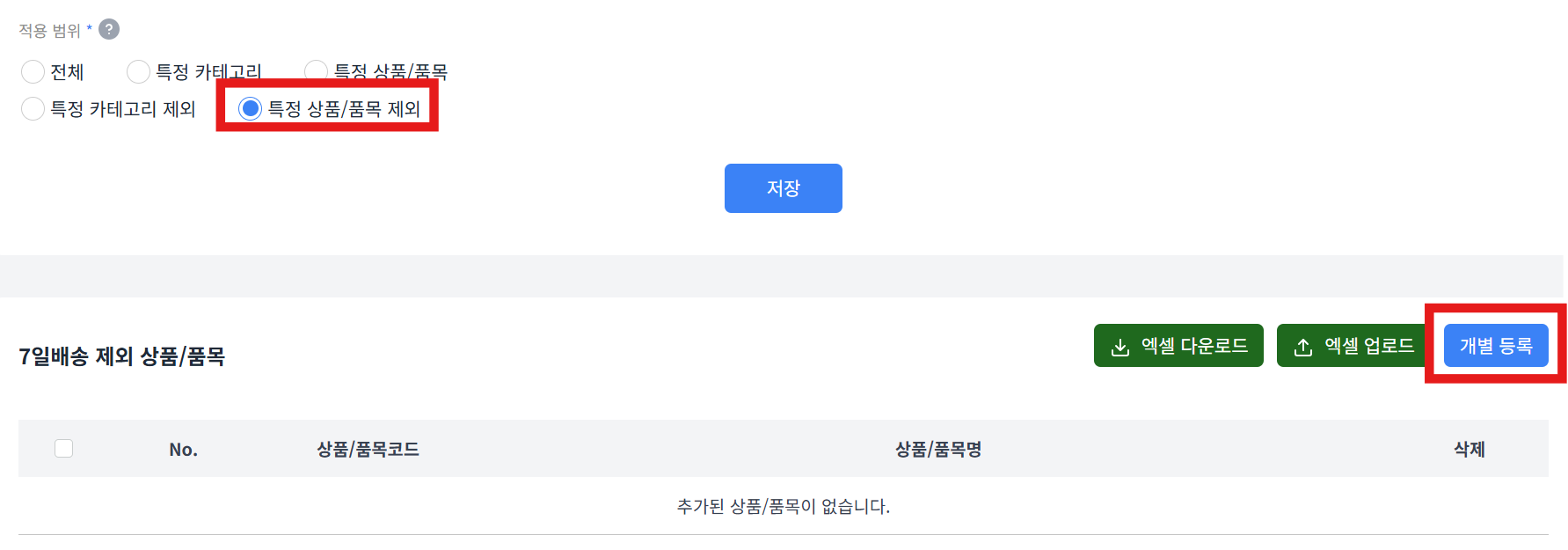Click the 7일배송 제외 상품/품목 section heading

tap(122, 356)
